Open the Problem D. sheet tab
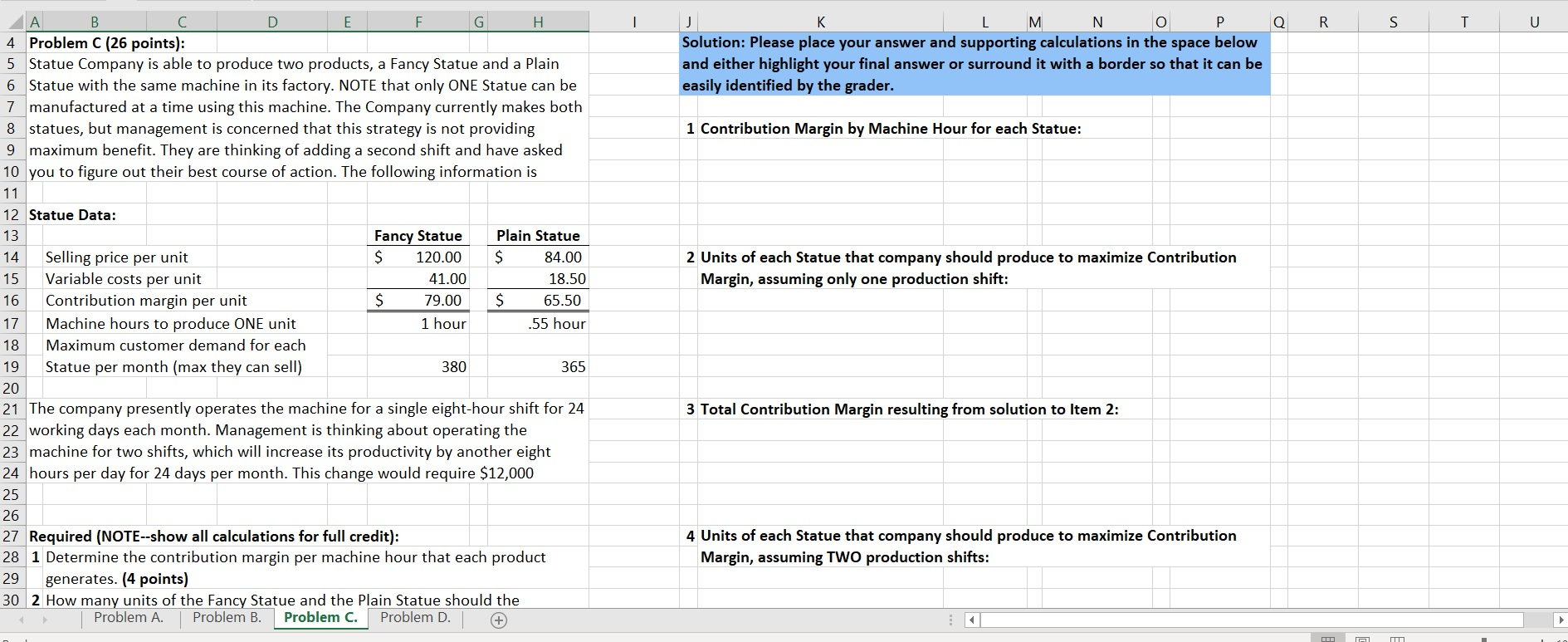 [415, 617]
